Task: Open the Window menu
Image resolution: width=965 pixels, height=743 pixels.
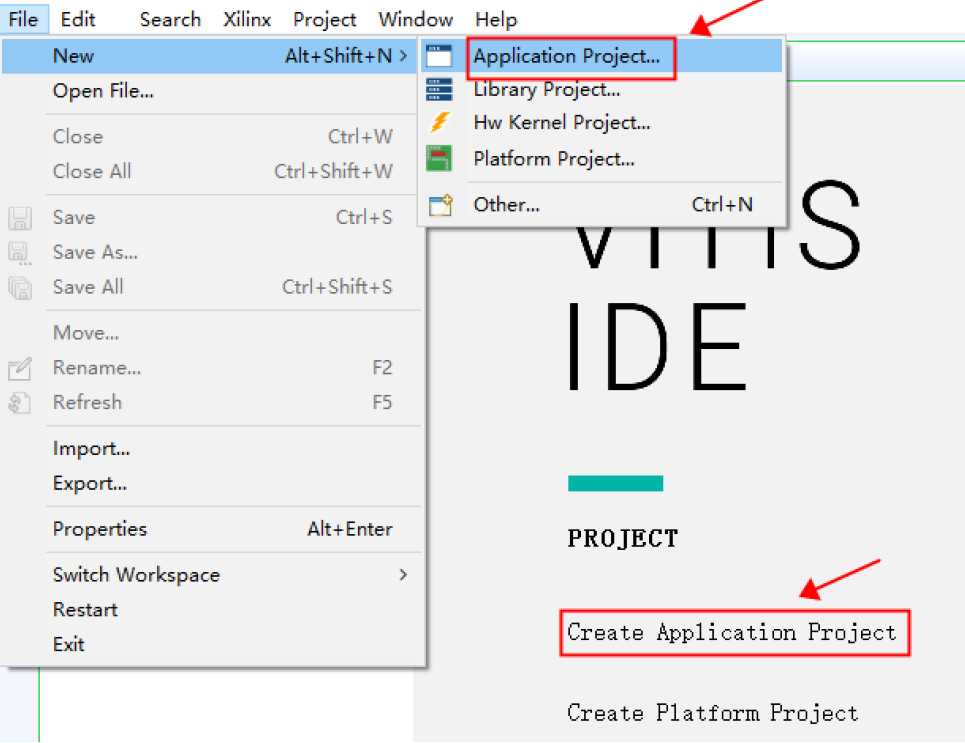Action: click(415, 19)
